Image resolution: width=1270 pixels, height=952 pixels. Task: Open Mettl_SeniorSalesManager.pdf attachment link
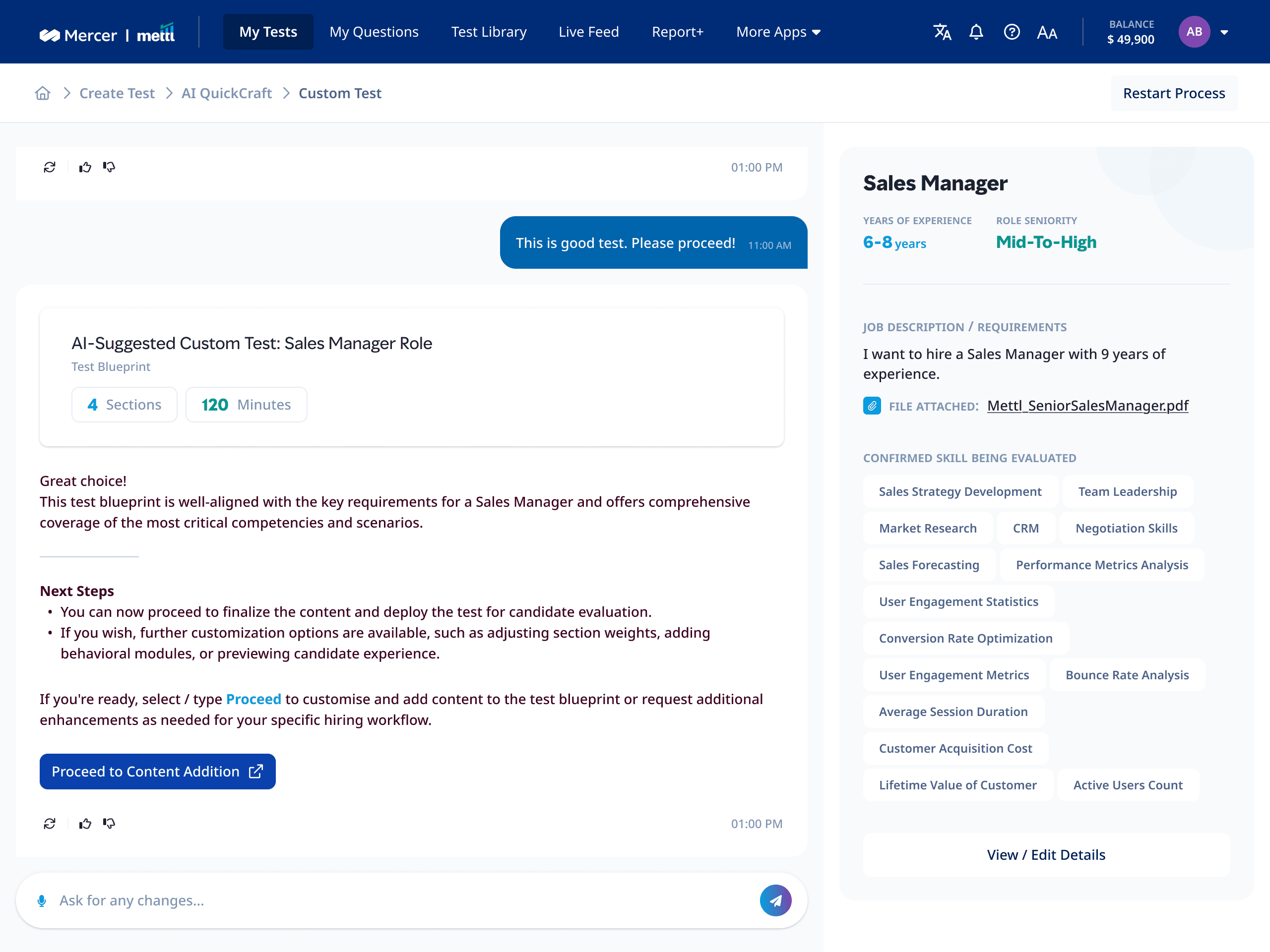(x=1087, y=406)
